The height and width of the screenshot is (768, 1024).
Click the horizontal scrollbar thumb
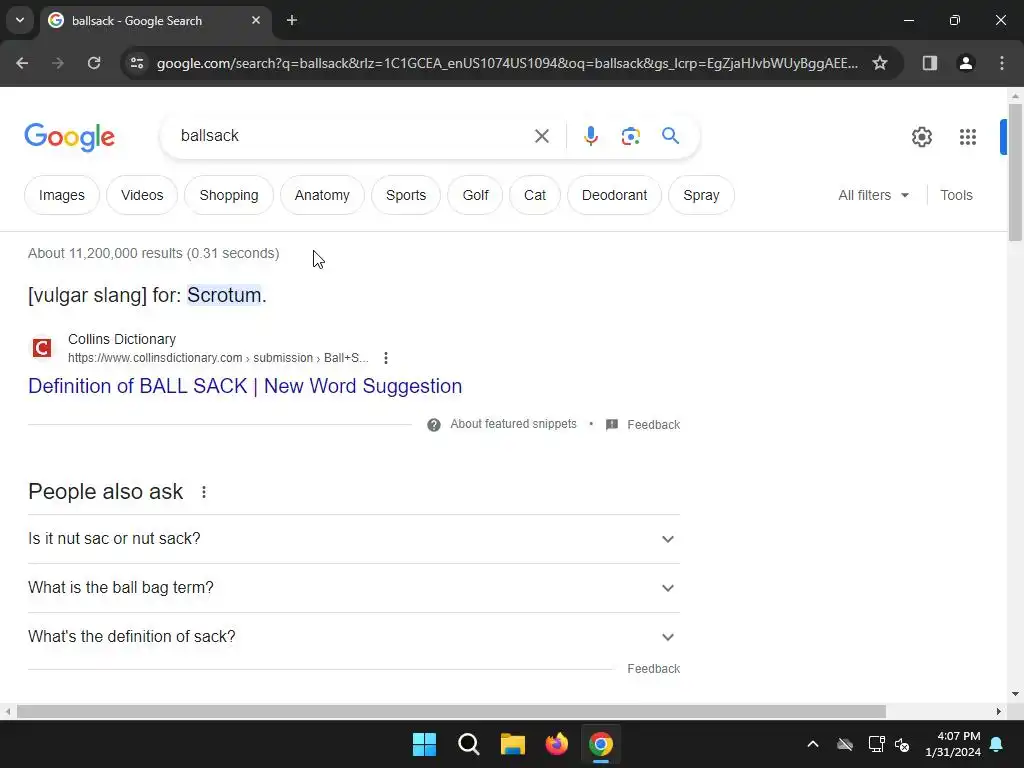(451, 711)
